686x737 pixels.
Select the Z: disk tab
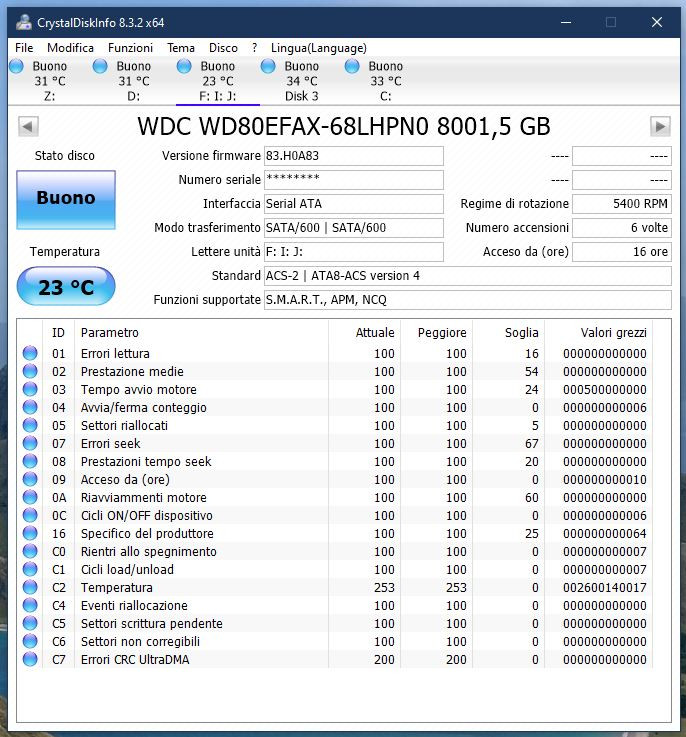pyautogui.click(x=49, y=81)
